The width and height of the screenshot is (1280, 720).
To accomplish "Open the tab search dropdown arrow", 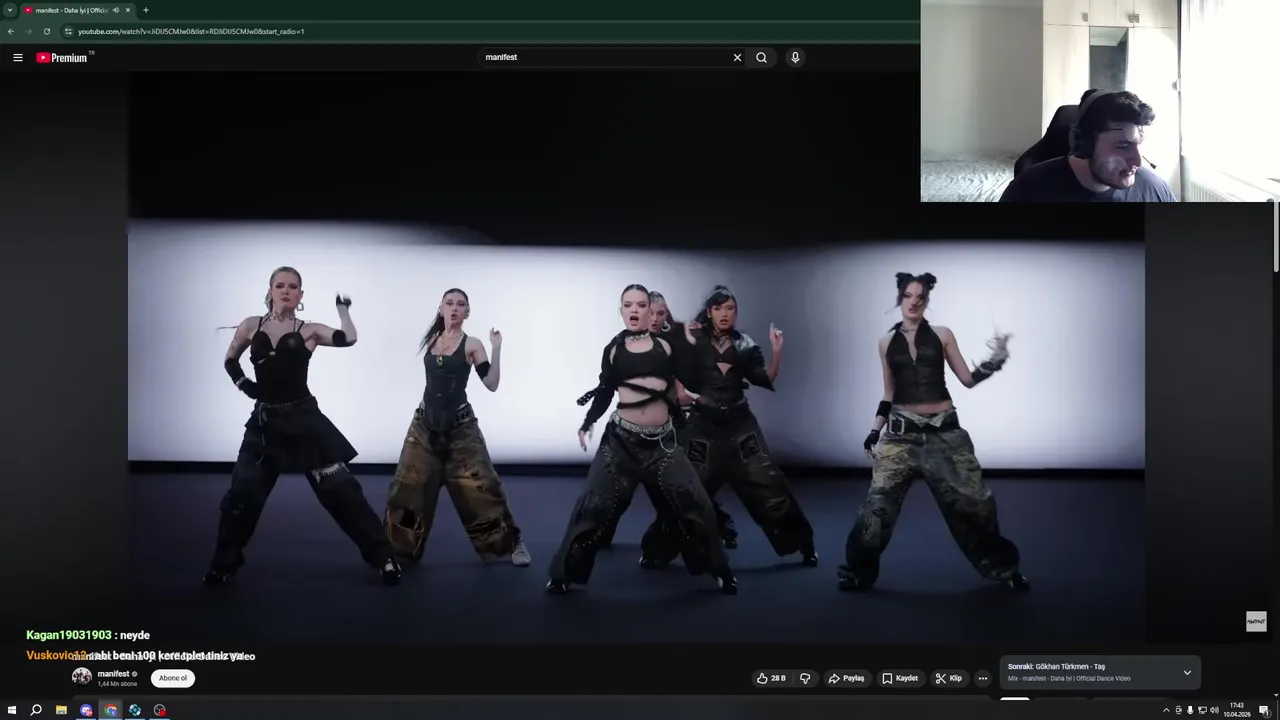I will [10, 10].
